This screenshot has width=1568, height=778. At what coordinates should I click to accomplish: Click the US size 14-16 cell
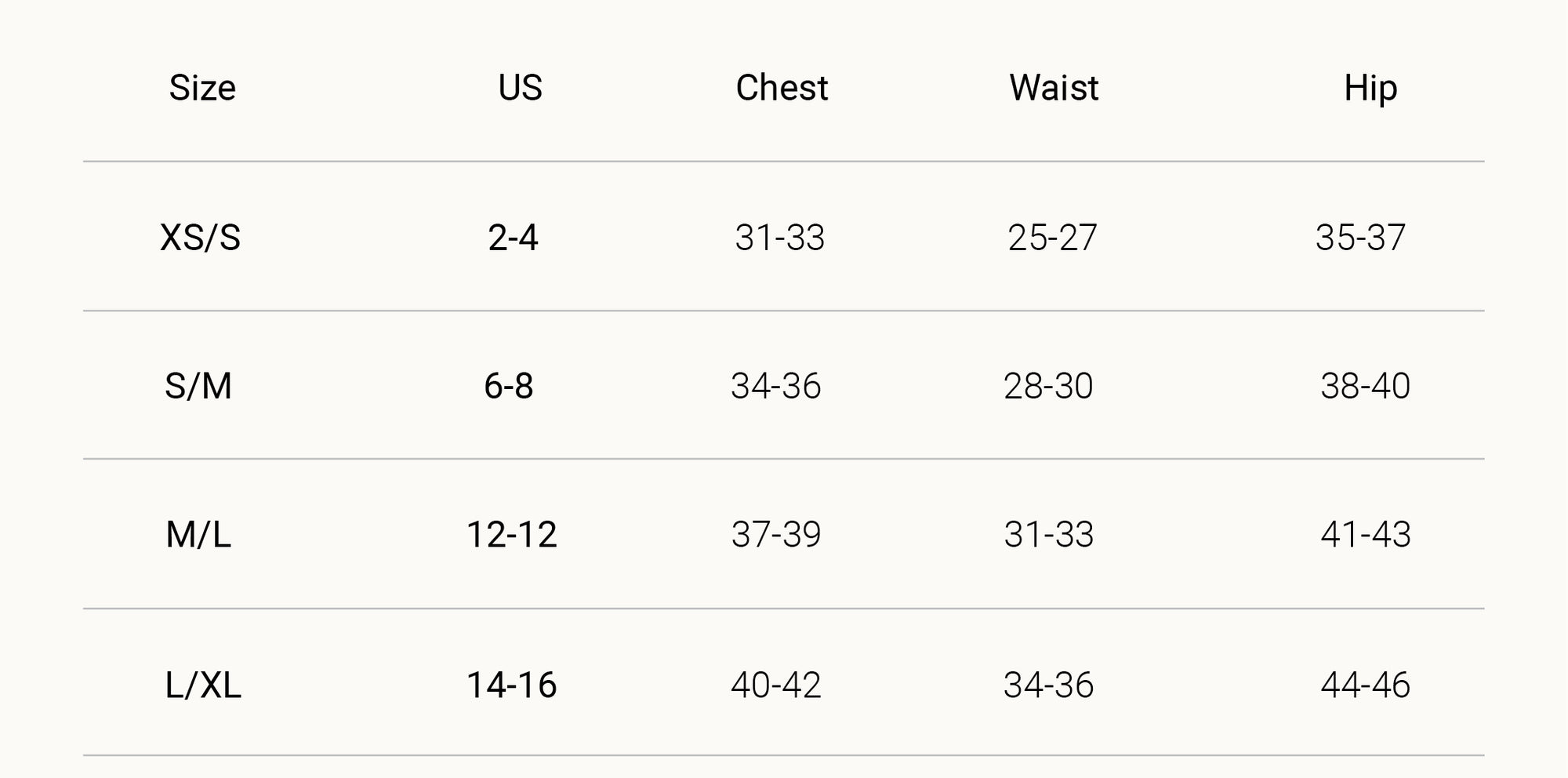click(511, 685)
